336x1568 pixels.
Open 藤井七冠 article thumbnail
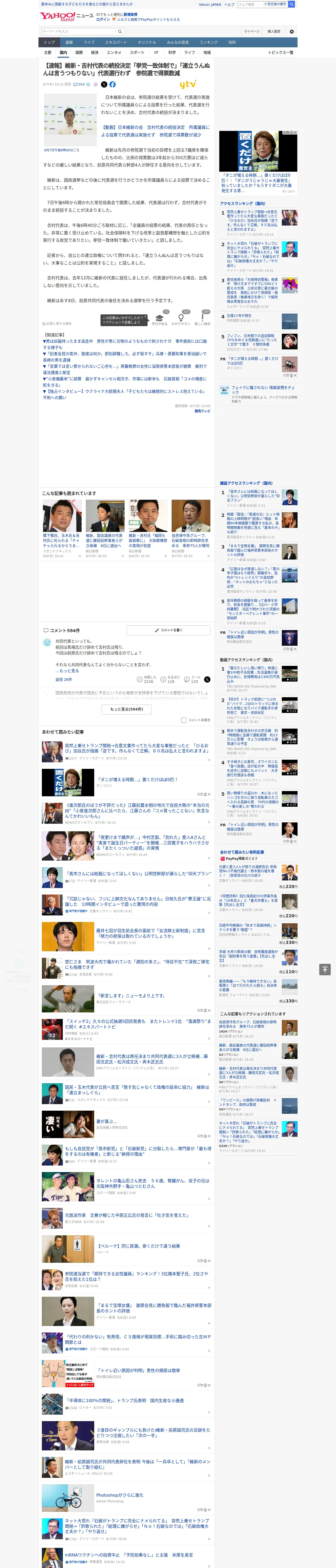[x=68, y=936]
